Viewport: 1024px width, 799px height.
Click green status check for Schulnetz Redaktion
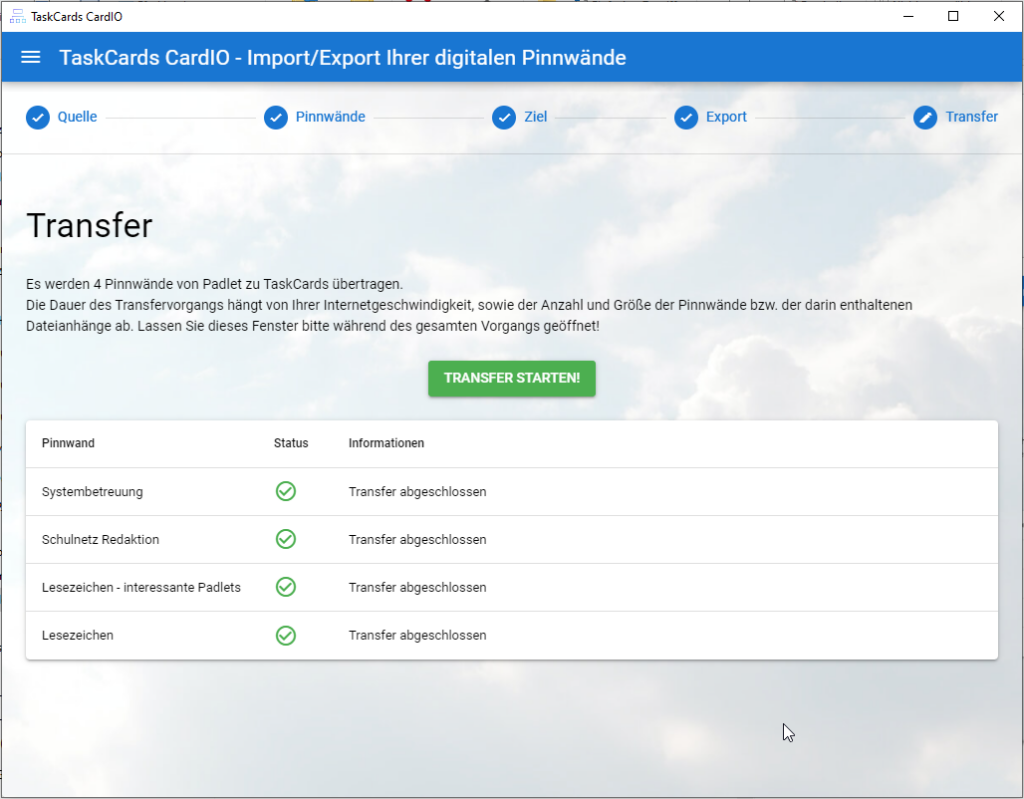click(285, 539)
